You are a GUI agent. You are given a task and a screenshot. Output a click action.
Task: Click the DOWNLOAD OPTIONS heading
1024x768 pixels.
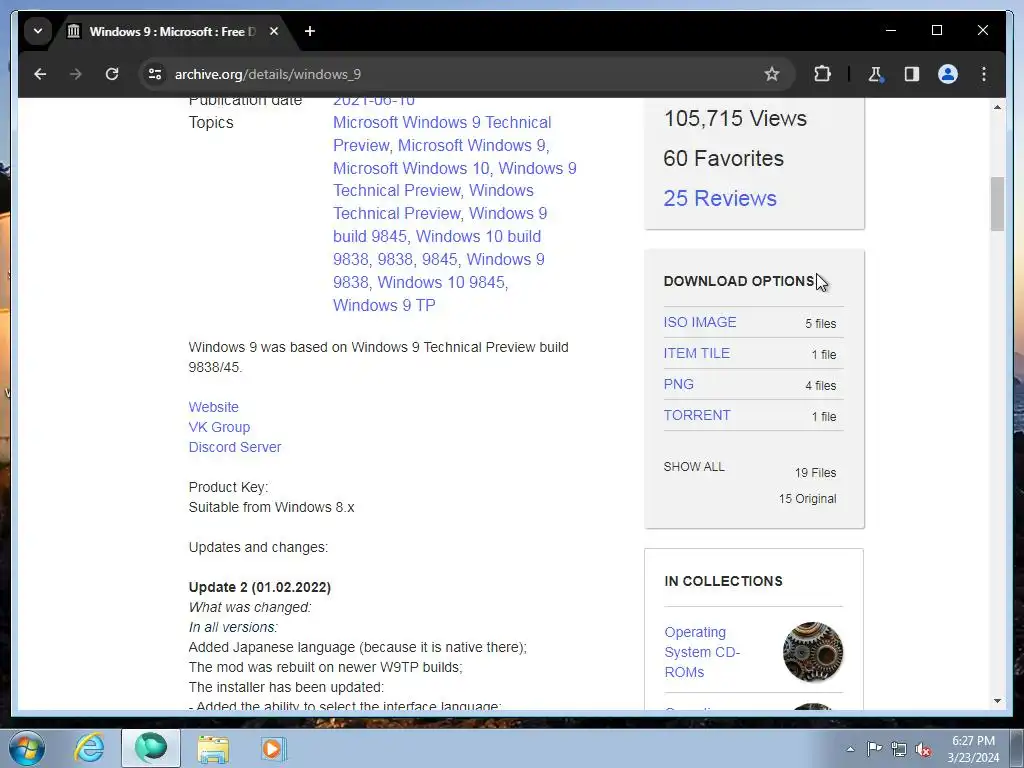click(739, 281)
